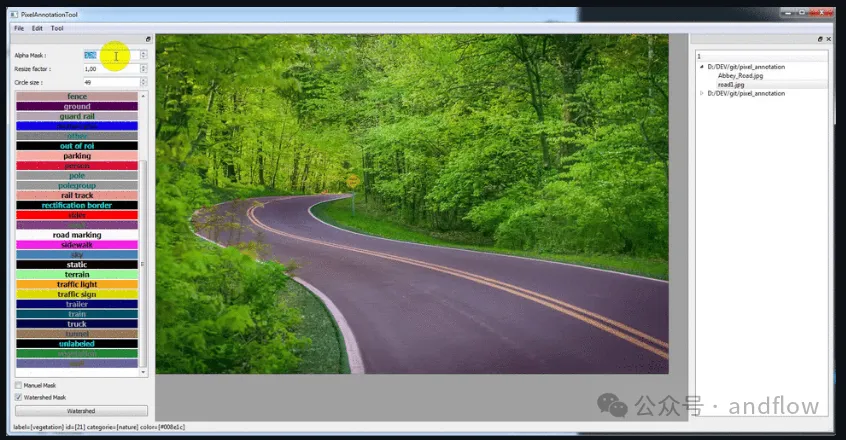Select road1.jpg in the file tree
The width and height of the screenshot is (846, 440).
click(x=731, y=85)
